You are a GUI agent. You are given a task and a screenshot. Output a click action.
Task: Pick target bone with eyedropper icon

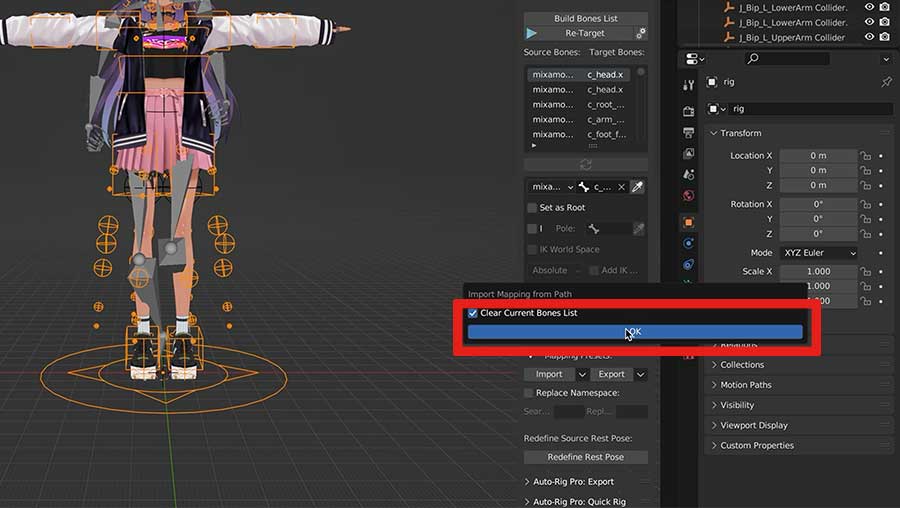click(637, 187)
